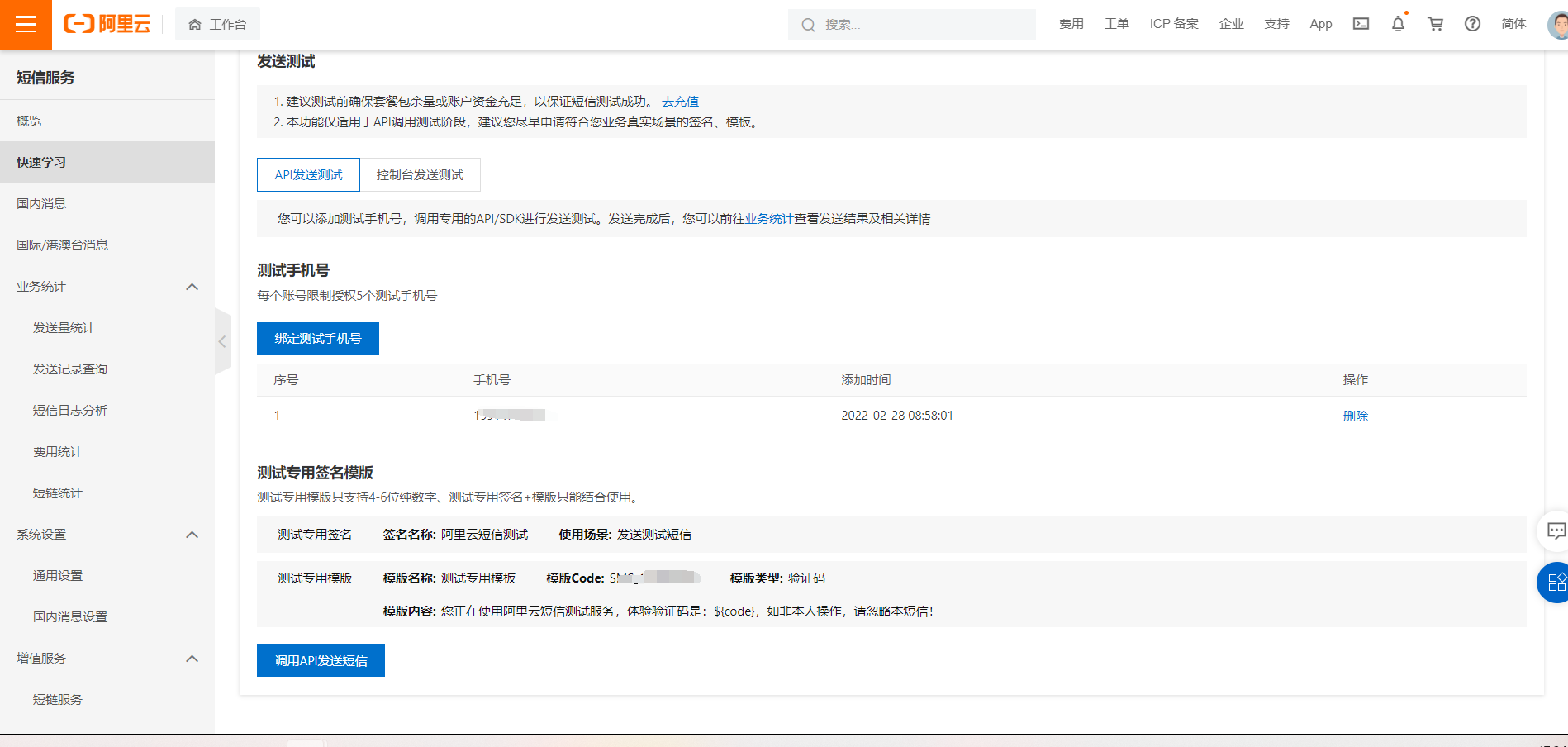This screenshot has width=1568, height=747.
Task: Collapse the sidebar with the arrow handle
Action: (222, 341)
